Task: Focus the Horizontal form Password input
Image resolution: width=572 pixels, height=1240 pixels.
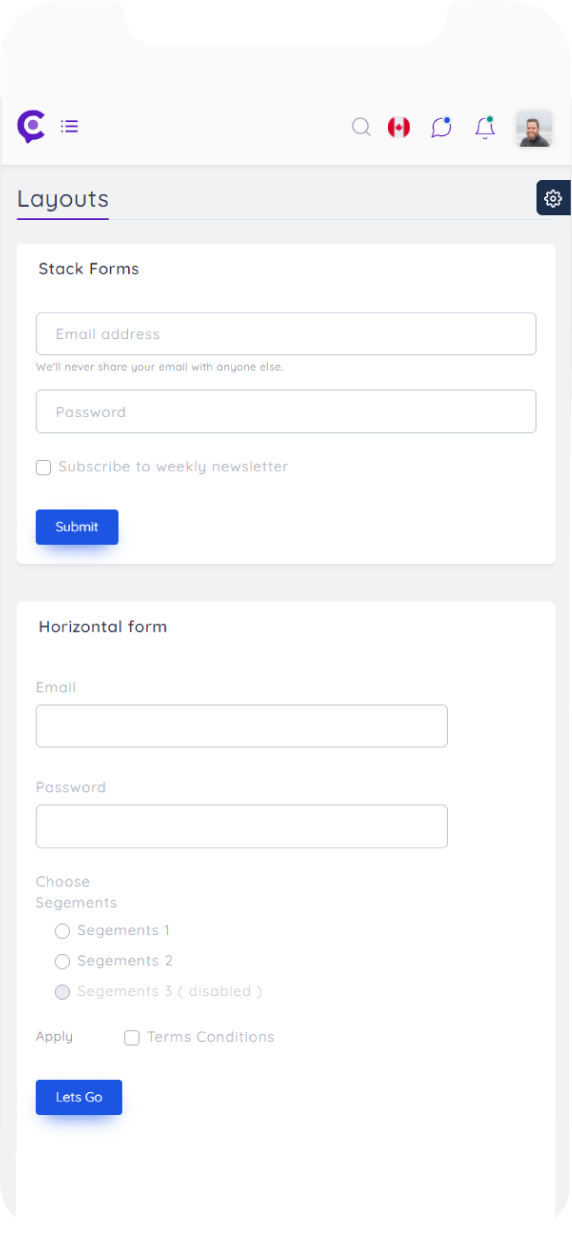Action: (242, 826)
